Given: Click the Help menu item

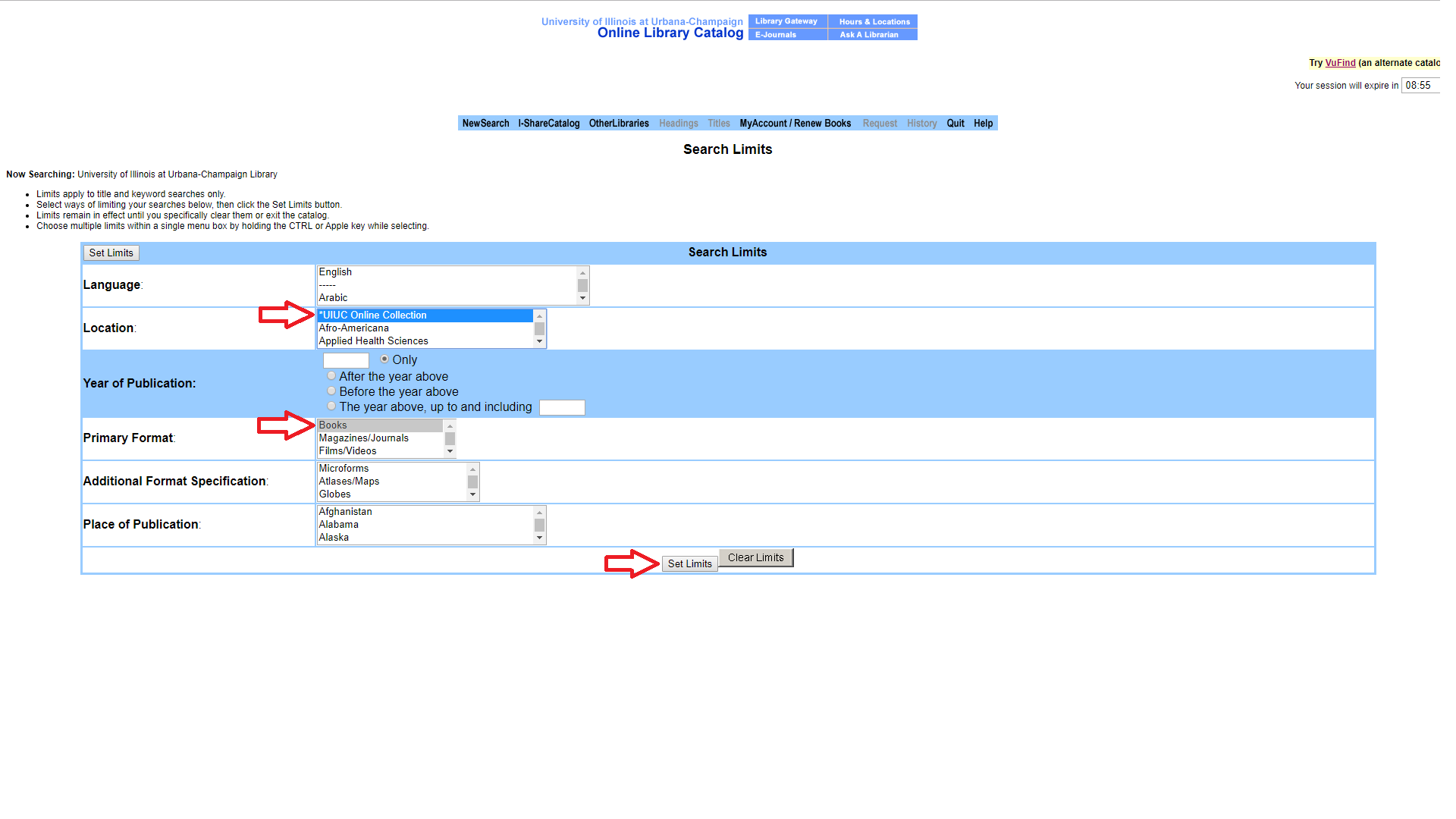Looking at the screenshot, I should (x=983, y=124).
